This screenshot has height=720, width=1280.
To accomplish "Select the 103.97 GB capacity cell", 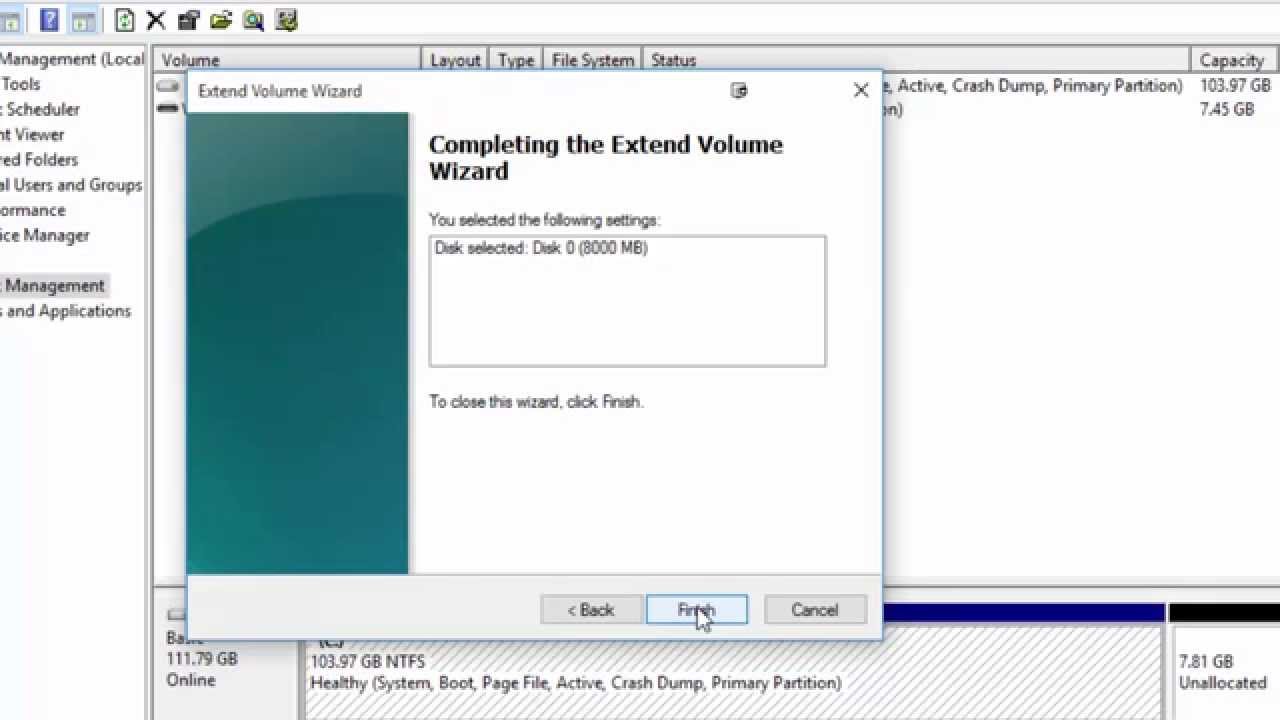I will click(x=1235, y=86).
